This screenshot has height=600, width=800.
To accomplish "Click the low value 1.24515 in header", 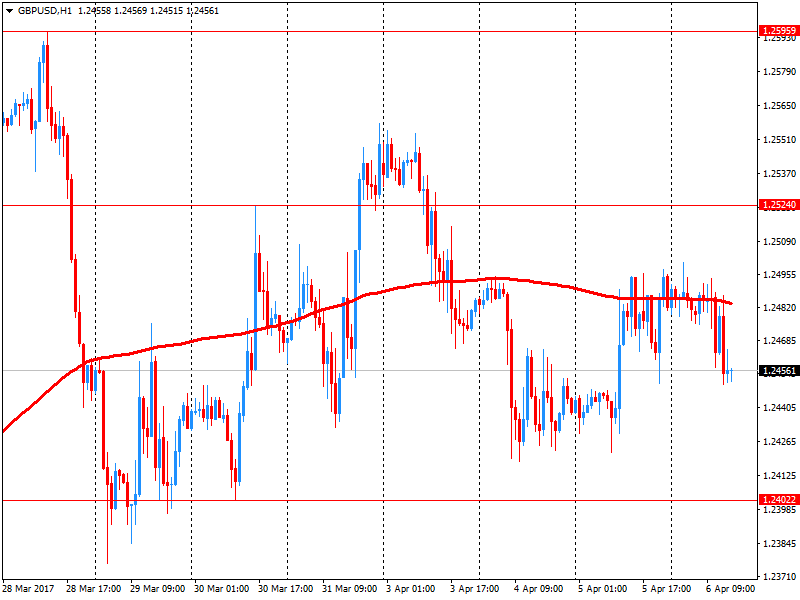I will pyautogui.click(x=166, y=11).
